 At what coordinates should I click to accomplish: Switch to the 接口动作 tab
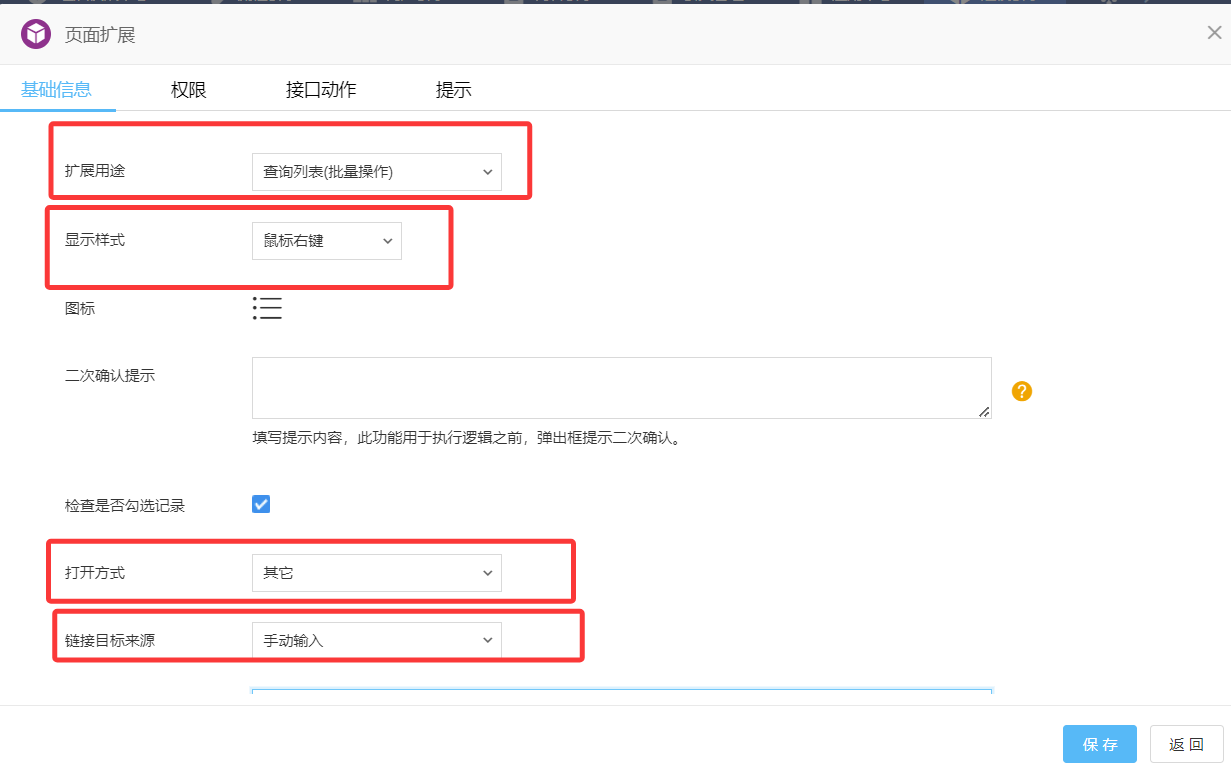(321, 90)
